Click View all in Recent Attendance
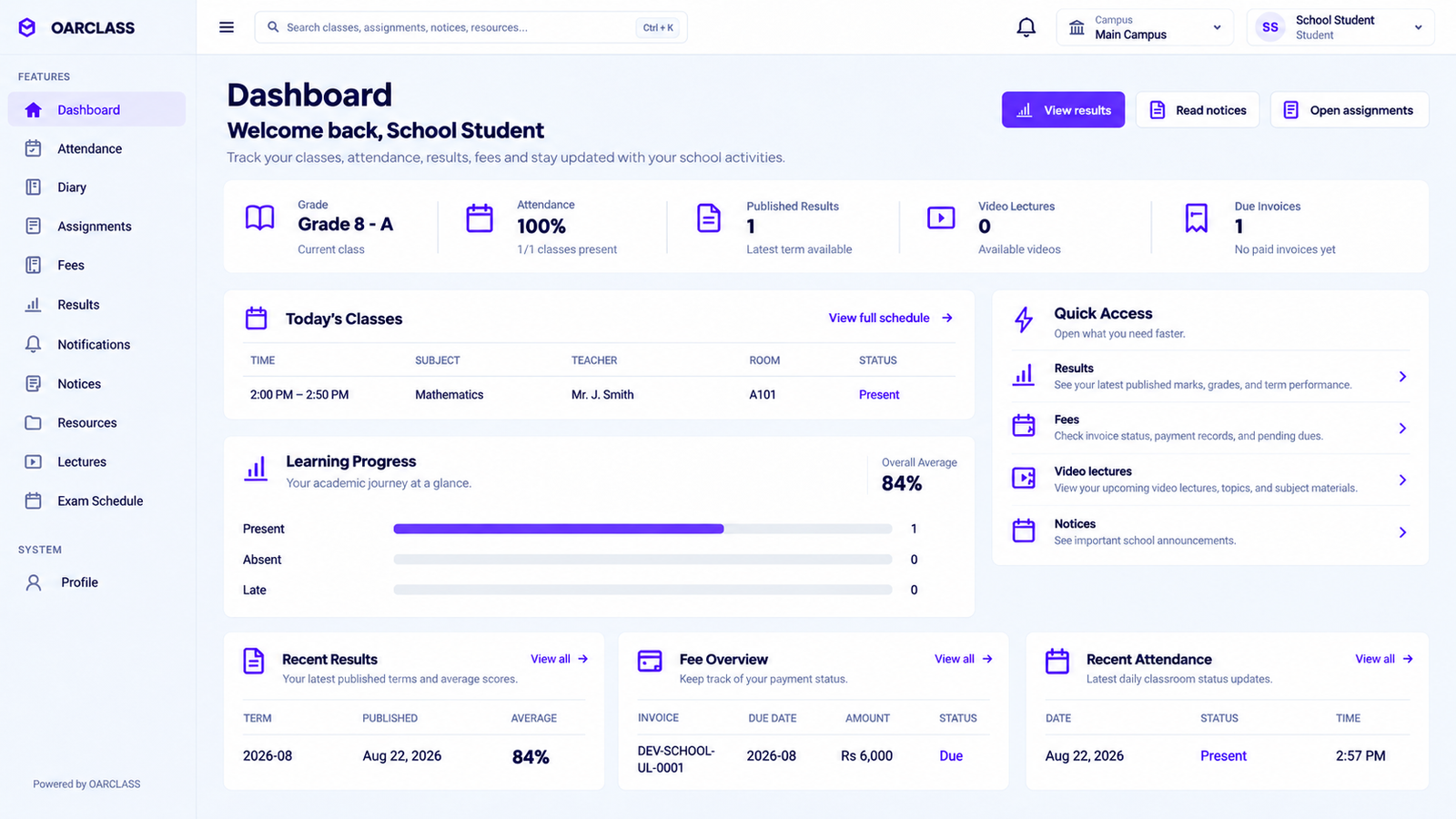 [1384, 659]
